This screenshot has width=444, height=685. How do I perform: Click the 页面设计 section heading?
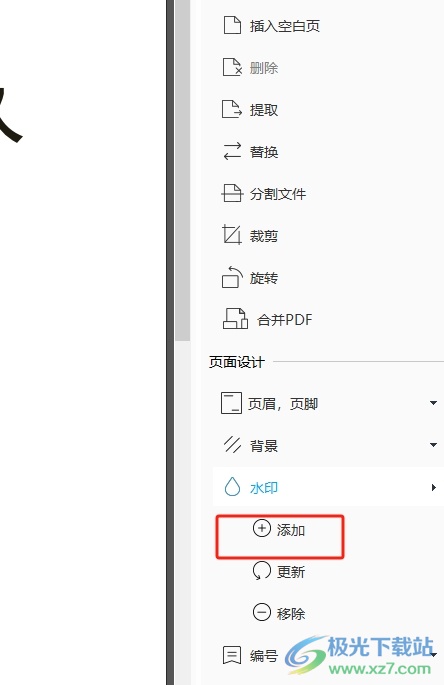pyautogui.click(x=236, y=362)
